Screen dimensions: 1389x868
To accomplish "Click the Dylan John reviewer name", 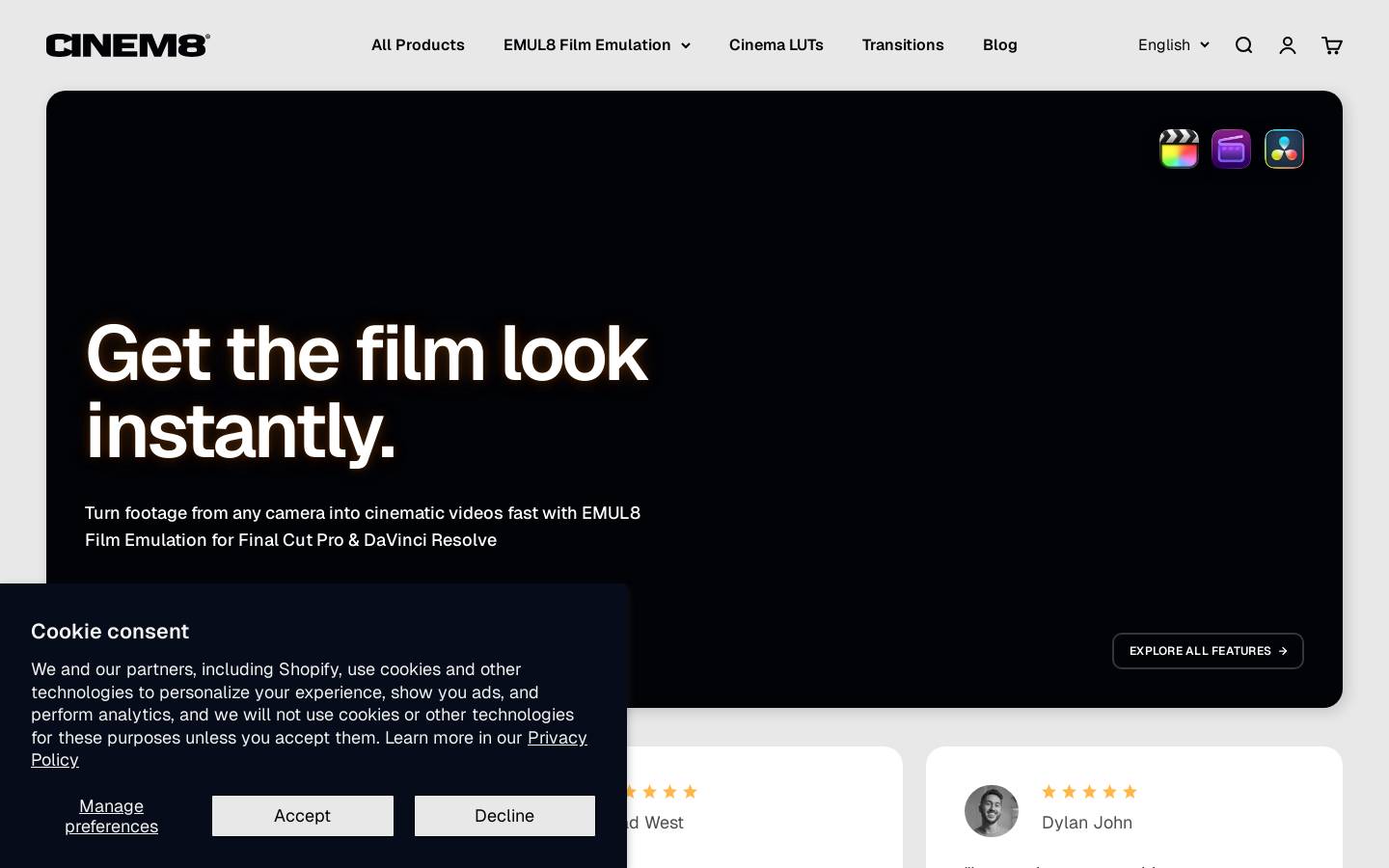I will pyautogui.click(x=1087, y=823).
